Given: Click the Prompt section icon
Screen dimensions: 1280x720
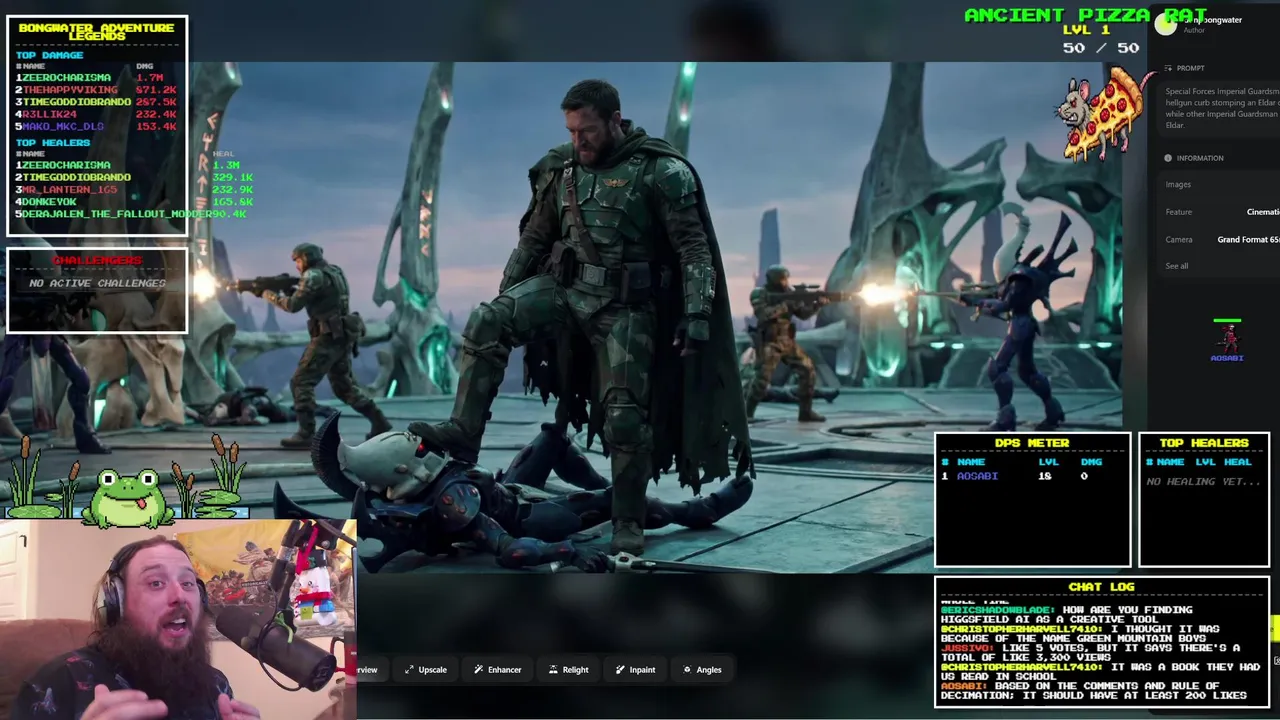Looking at the screenshot, I should (1168, 68).
